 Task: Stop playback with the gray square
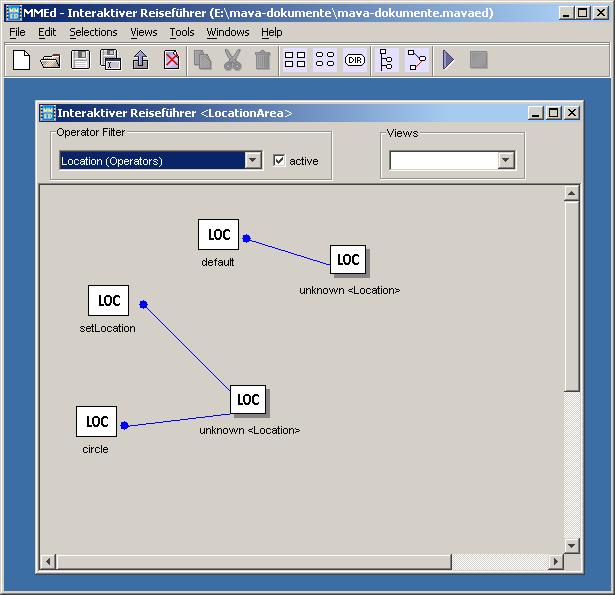click(479, 60)
